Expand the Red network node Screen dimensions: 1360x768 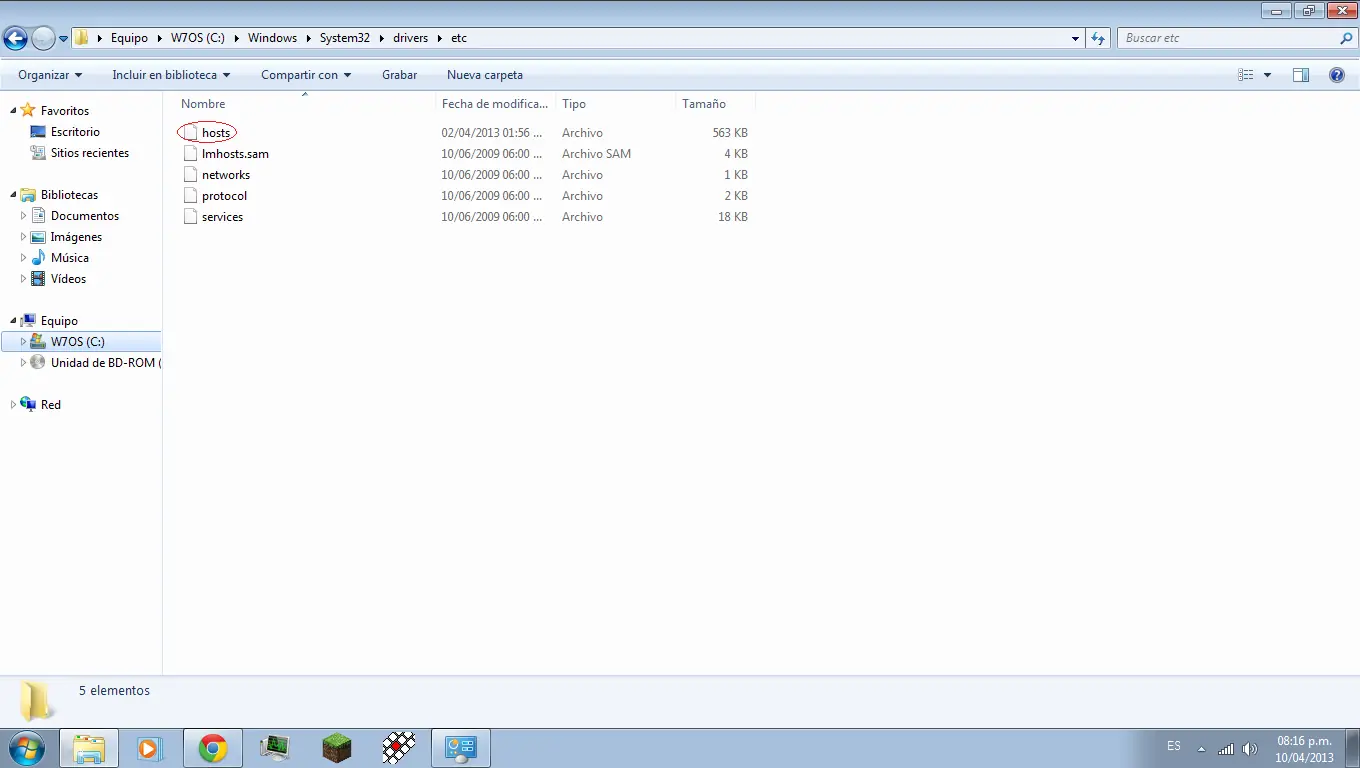[12, 404]
